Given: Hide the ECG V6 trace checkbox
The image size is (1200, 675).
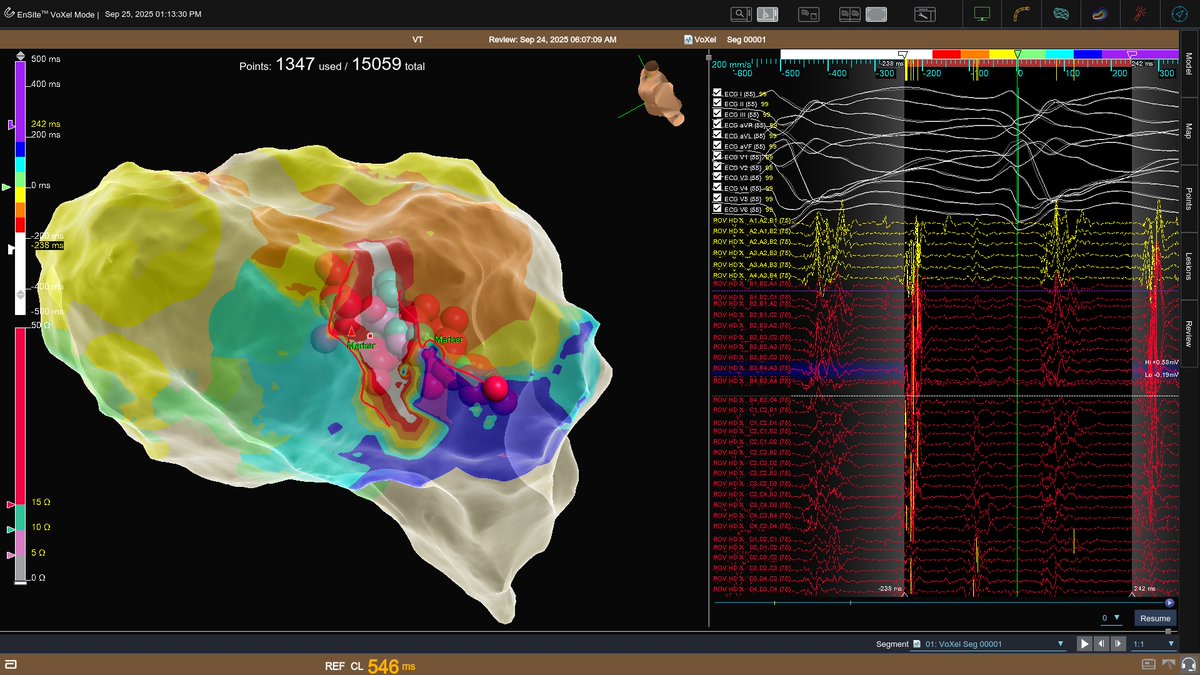Looking at the screenshot, I should tap(717, 209).
